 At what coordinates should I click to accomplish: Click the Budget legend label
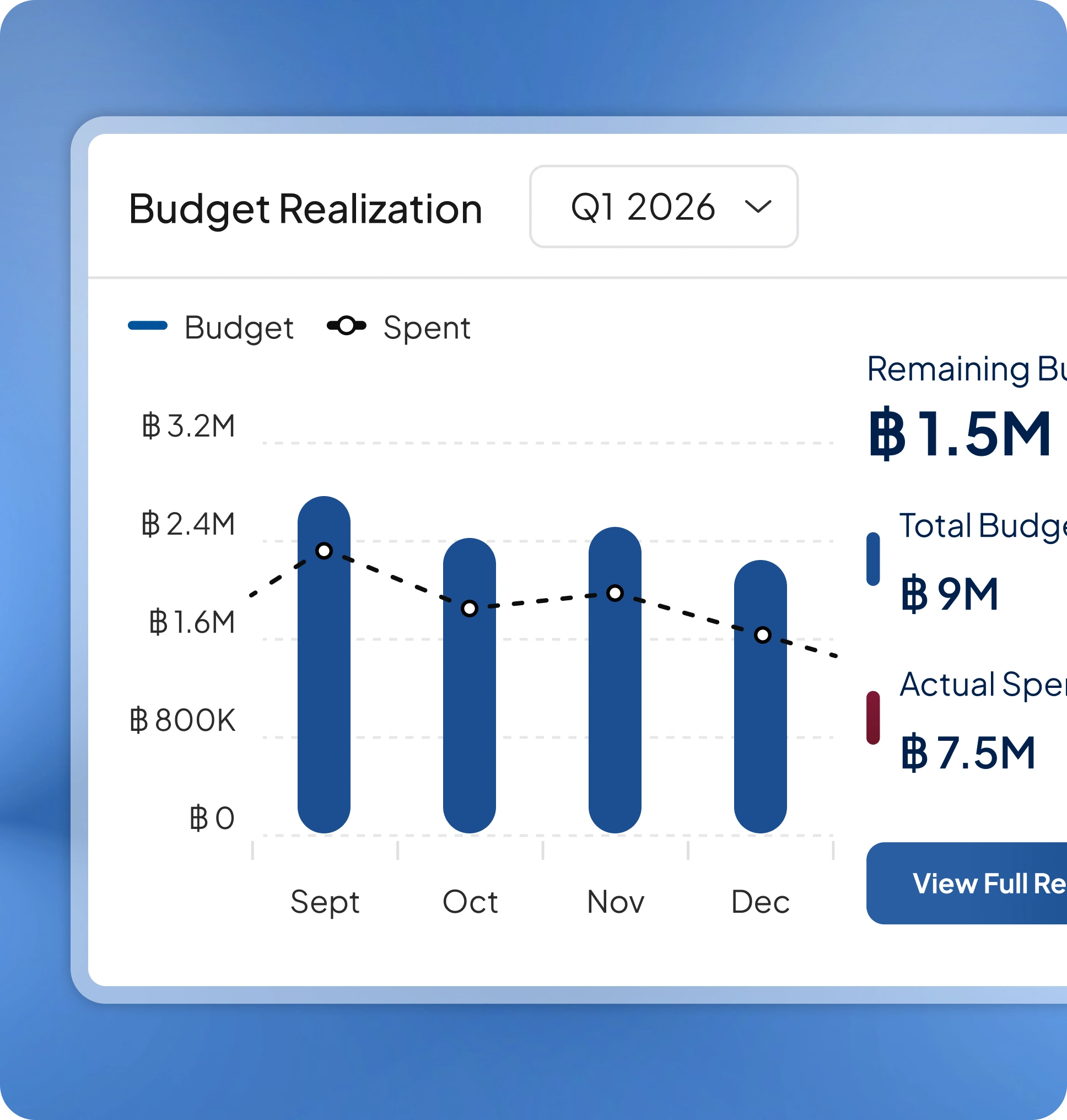click(x=239, y=327)
